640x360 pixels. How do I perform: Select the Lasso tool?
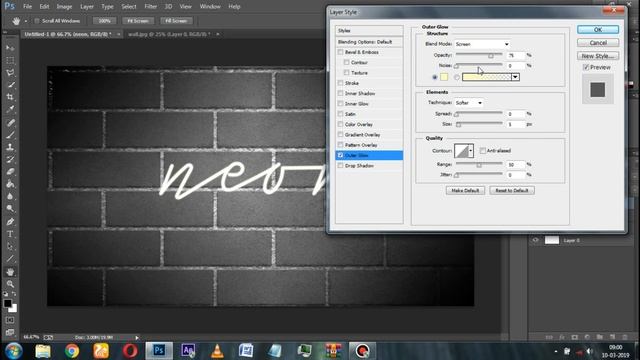[10, 73]
